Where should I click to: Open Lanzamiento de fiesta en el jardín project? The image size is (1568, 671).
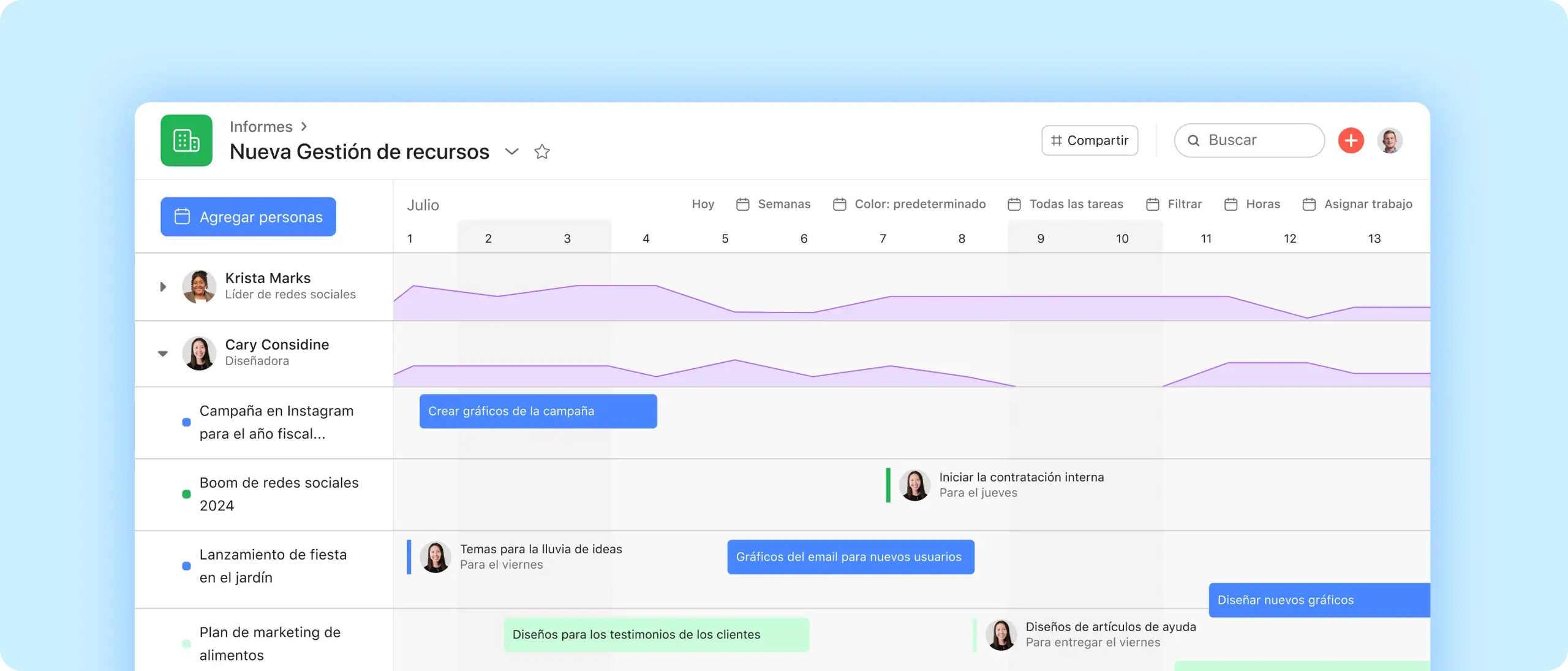click(273, 566)
